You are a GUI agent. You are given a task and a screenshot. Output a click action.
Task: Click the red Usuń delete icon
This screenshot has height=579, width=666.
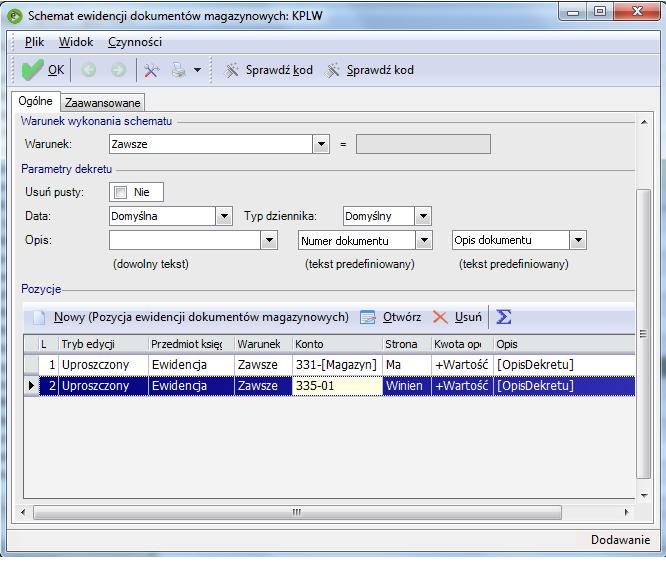[440, 317]
